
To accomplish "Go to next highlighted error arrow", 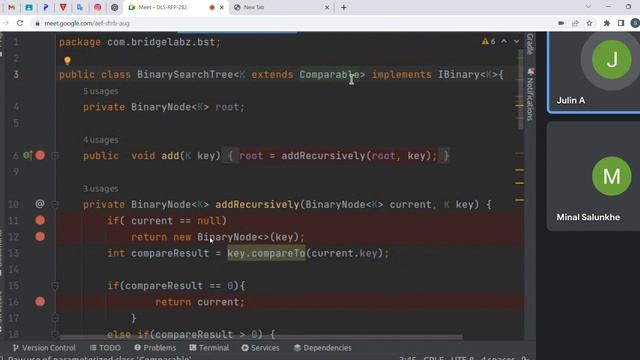I will [516, 42].
